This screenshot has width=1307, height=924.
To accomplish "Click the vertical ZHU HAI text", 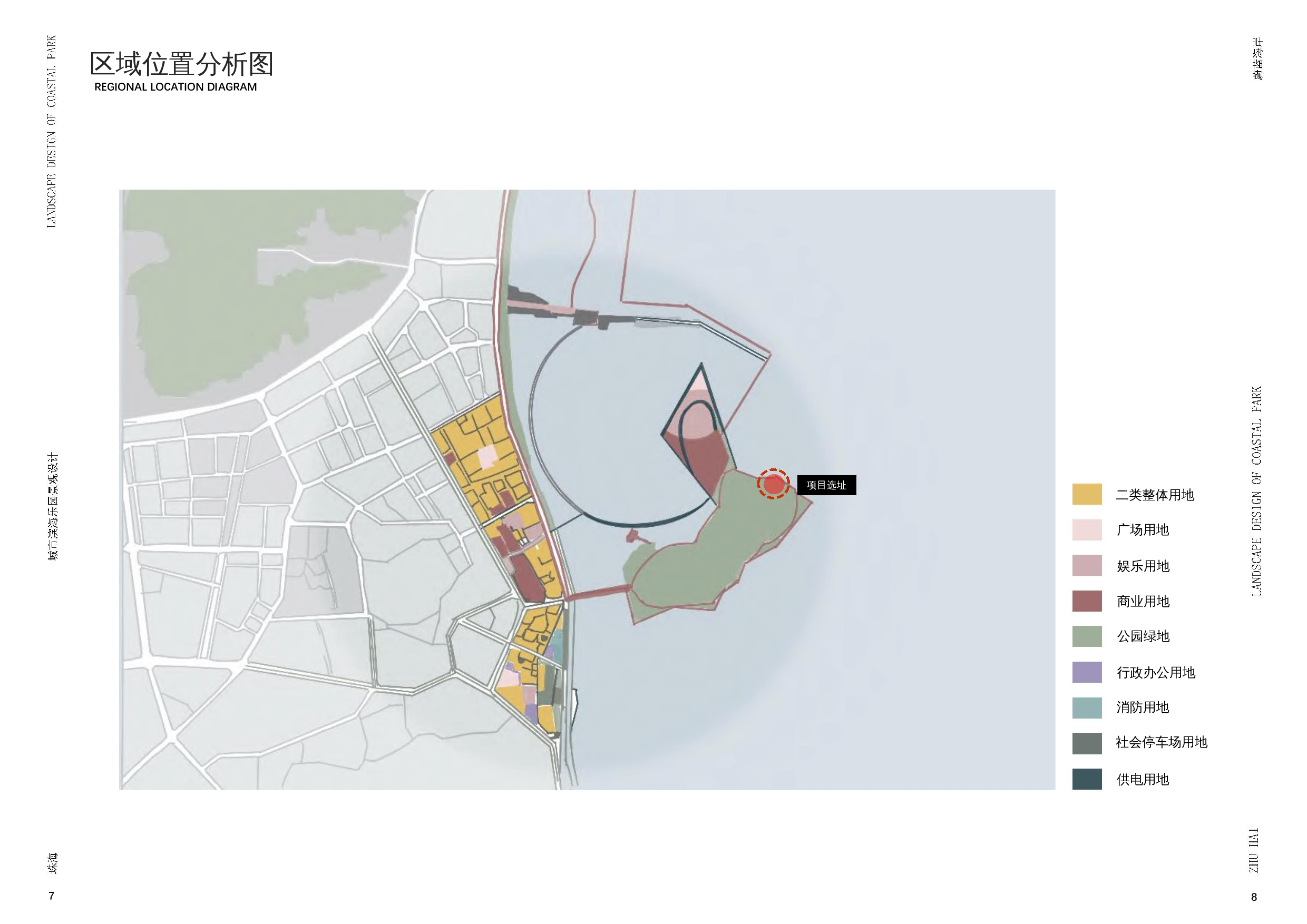I will 1254,850.
